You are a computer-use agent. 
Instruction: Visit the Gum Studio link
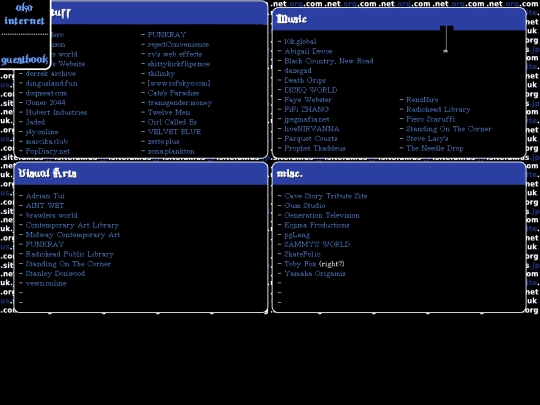coord(304,206)
